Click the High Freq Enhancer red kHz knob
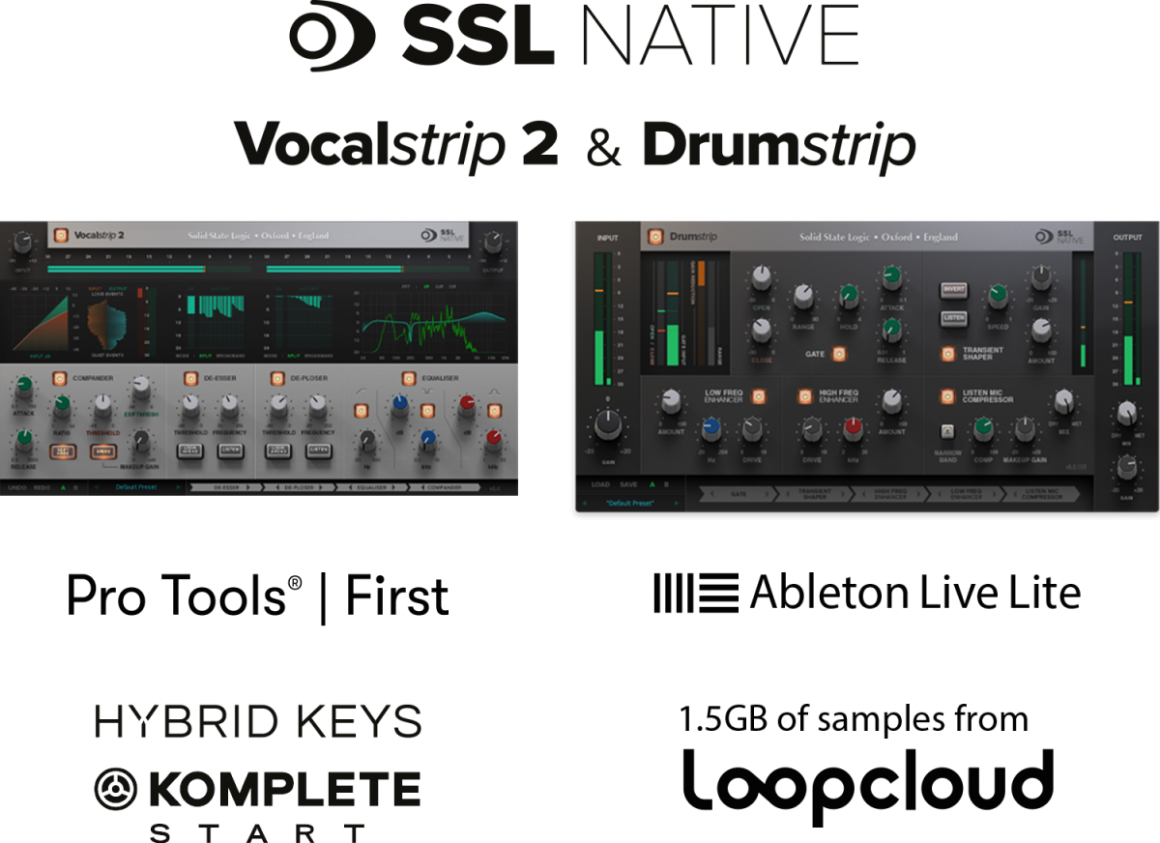The width and height of the screenshot is (1160, 843). (x=852, y=429)
